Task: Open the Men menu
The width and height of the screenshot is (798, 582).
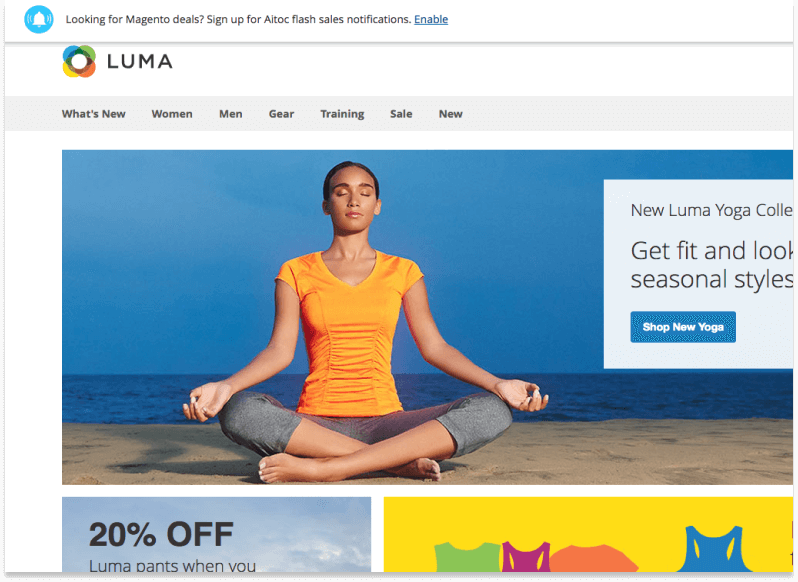Action: [x=231, y=114]
